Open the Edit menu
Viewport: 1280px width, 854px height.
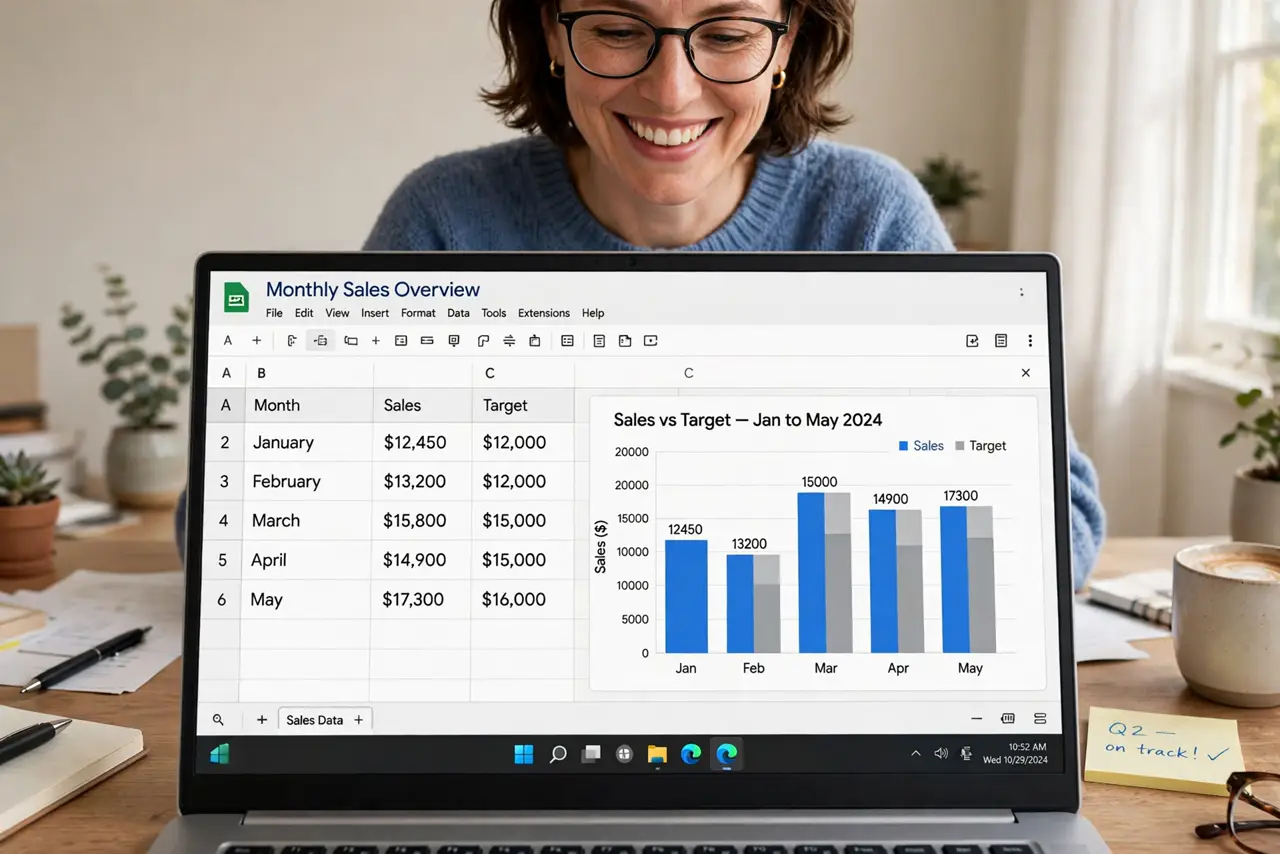coord(304,313)
